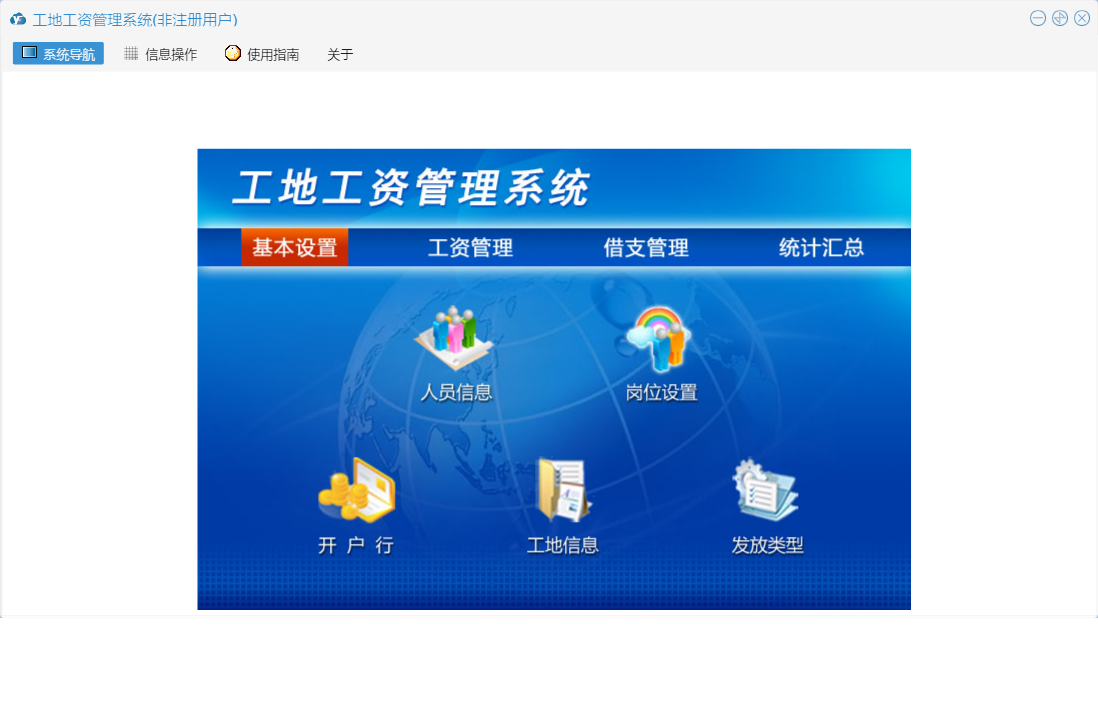Maximize the application window

[x=1060, y=18]
